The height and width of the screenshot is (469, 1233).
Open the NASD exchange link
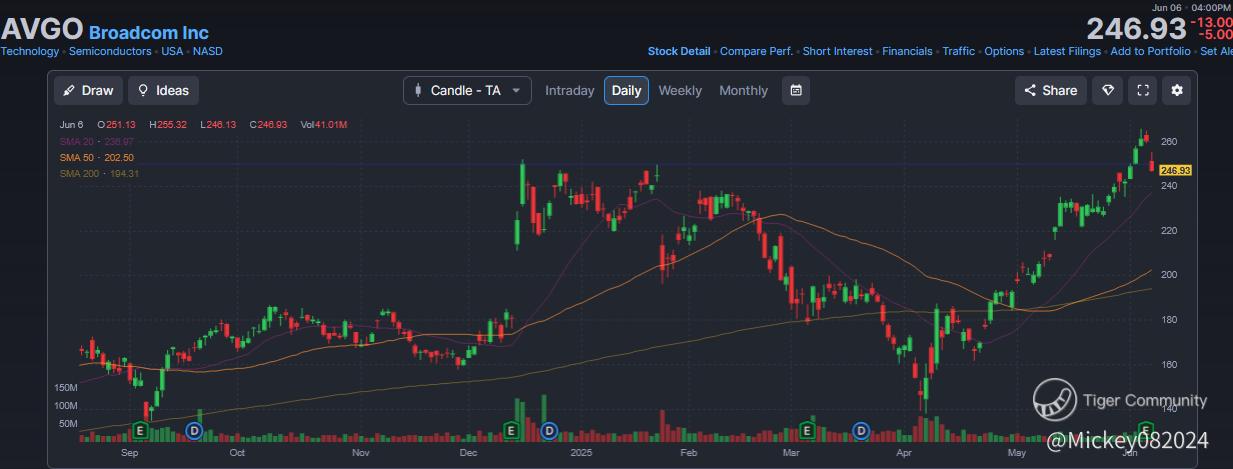click(208, 51)
